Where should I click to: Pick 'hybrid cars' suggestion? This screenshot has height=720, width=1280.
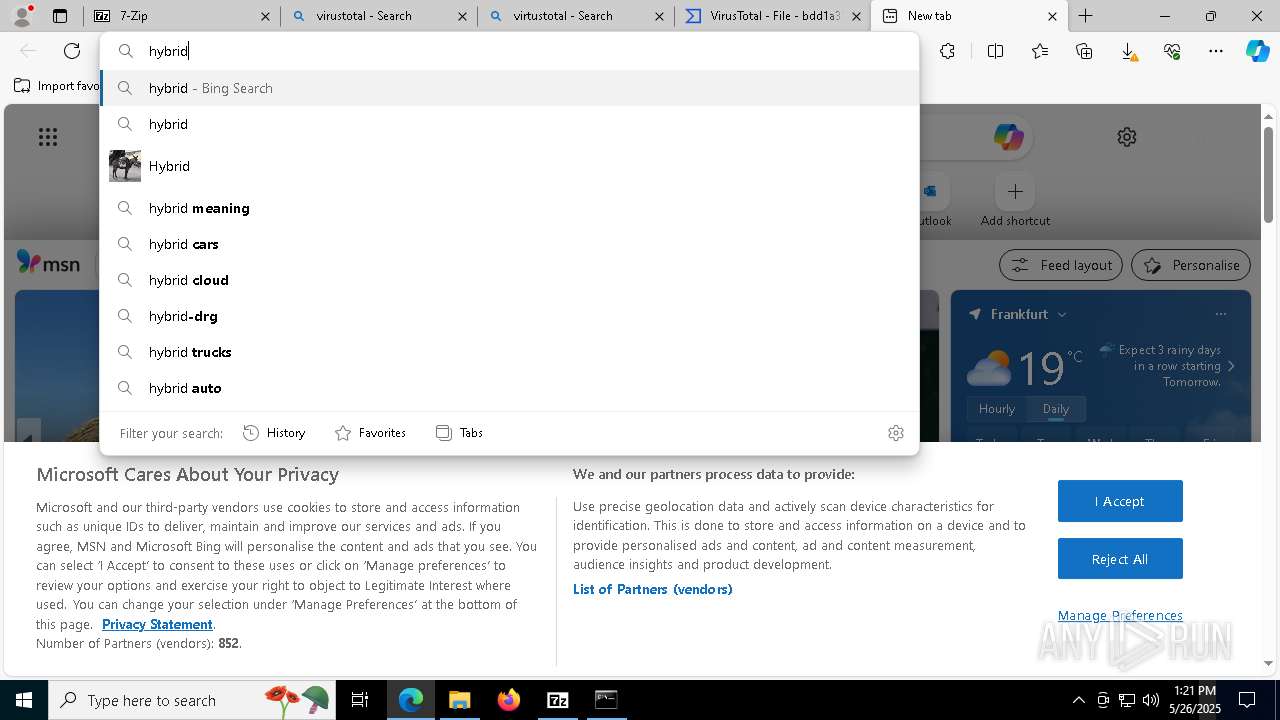(509, 244)
